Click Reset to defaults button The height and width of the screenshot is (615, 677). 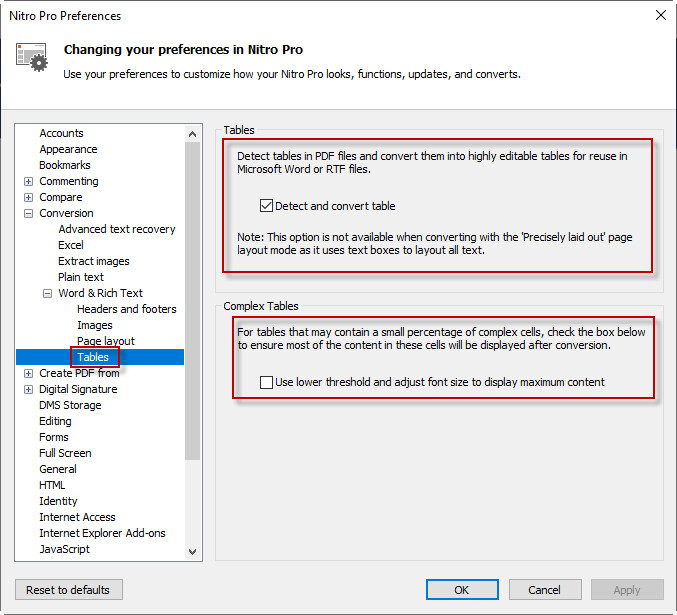coord(69,590)
